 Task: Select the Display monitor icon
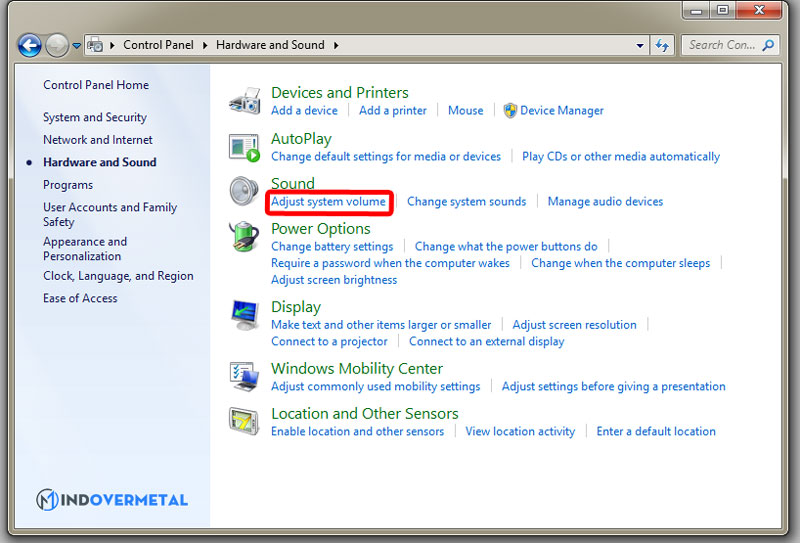[244, 315]
